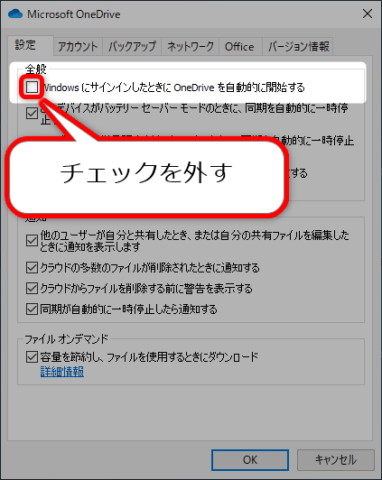
Task: Toggle Files On-Demand save space checkbox
Action: coord(32,357)
